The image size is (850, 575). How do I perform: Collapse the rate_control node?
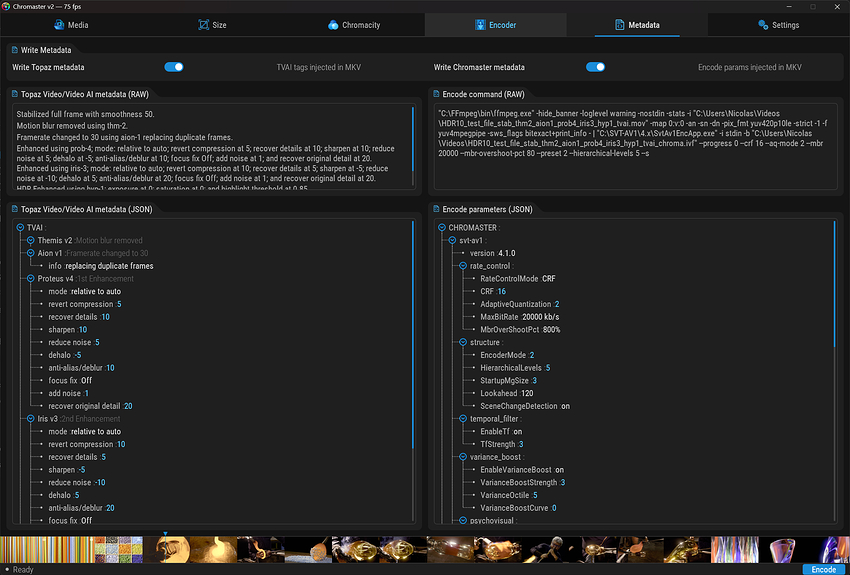coord(463,266)
